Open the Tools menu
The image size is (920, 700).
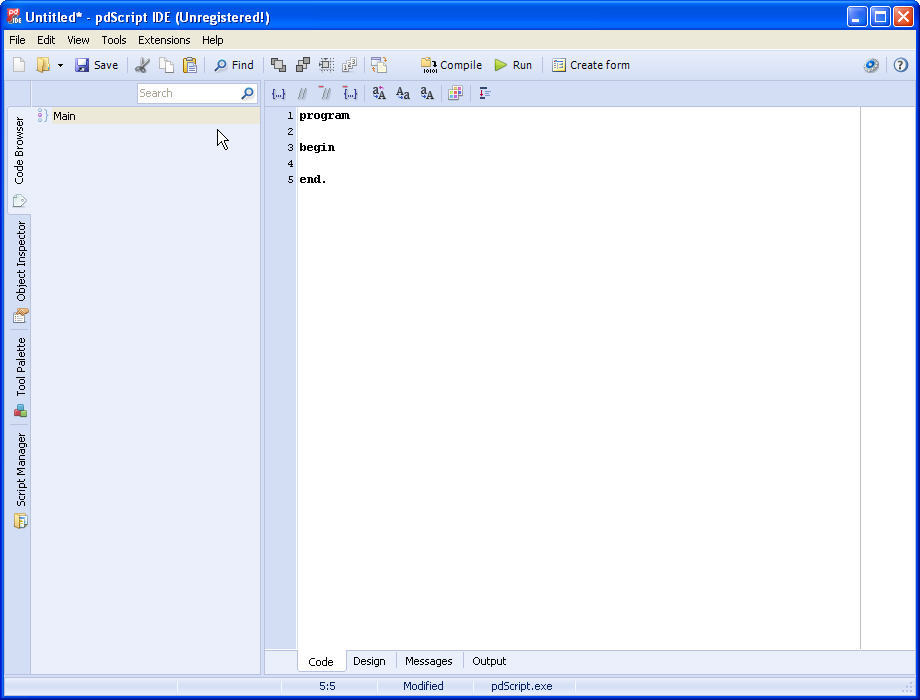[114, 40]
